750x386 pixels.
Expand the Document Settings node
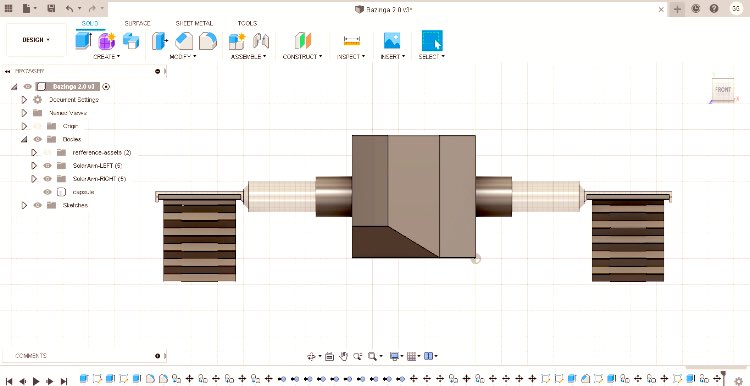tap(24, 99)
